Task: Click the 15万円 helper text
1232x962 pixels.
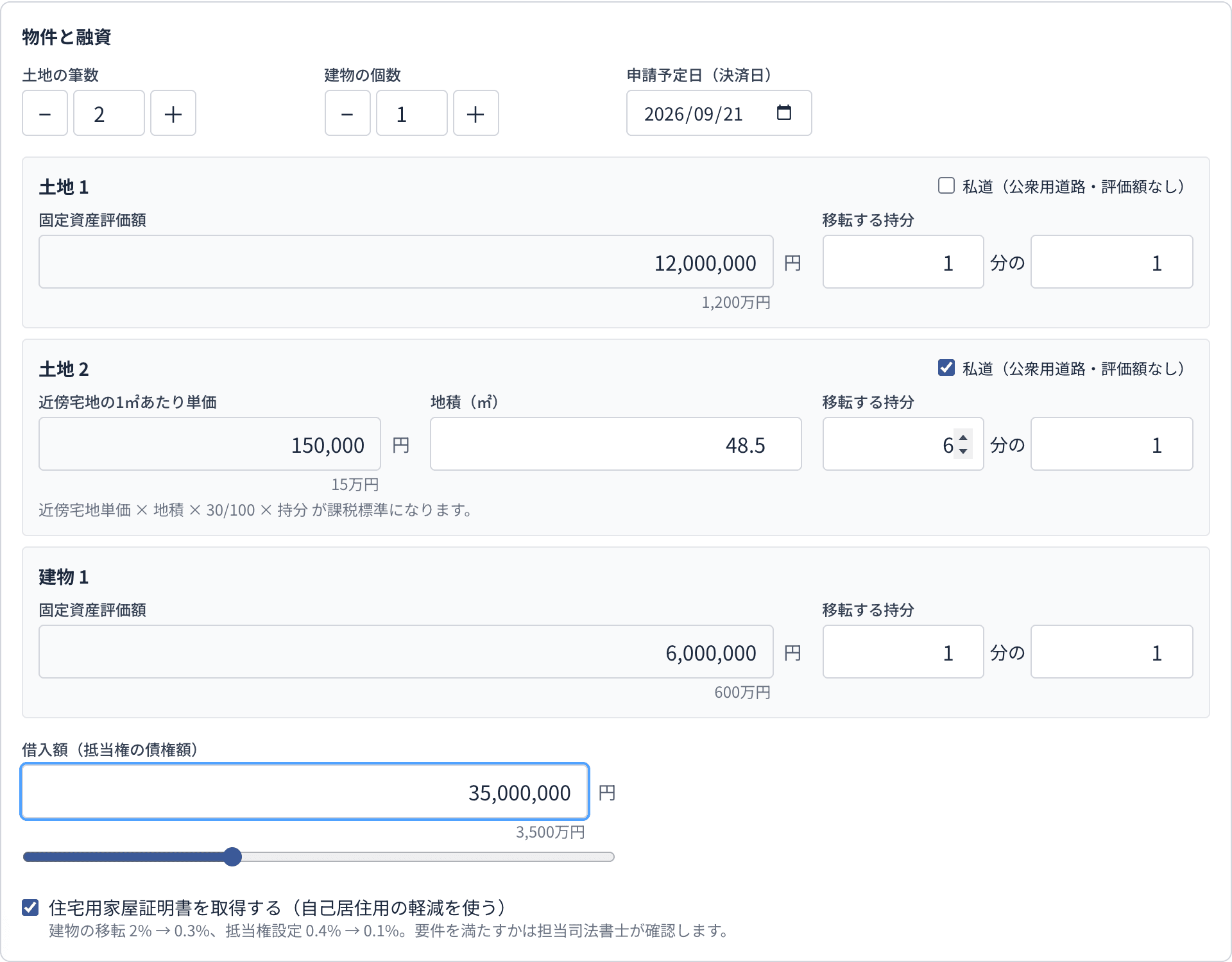Action: [355, 485]
